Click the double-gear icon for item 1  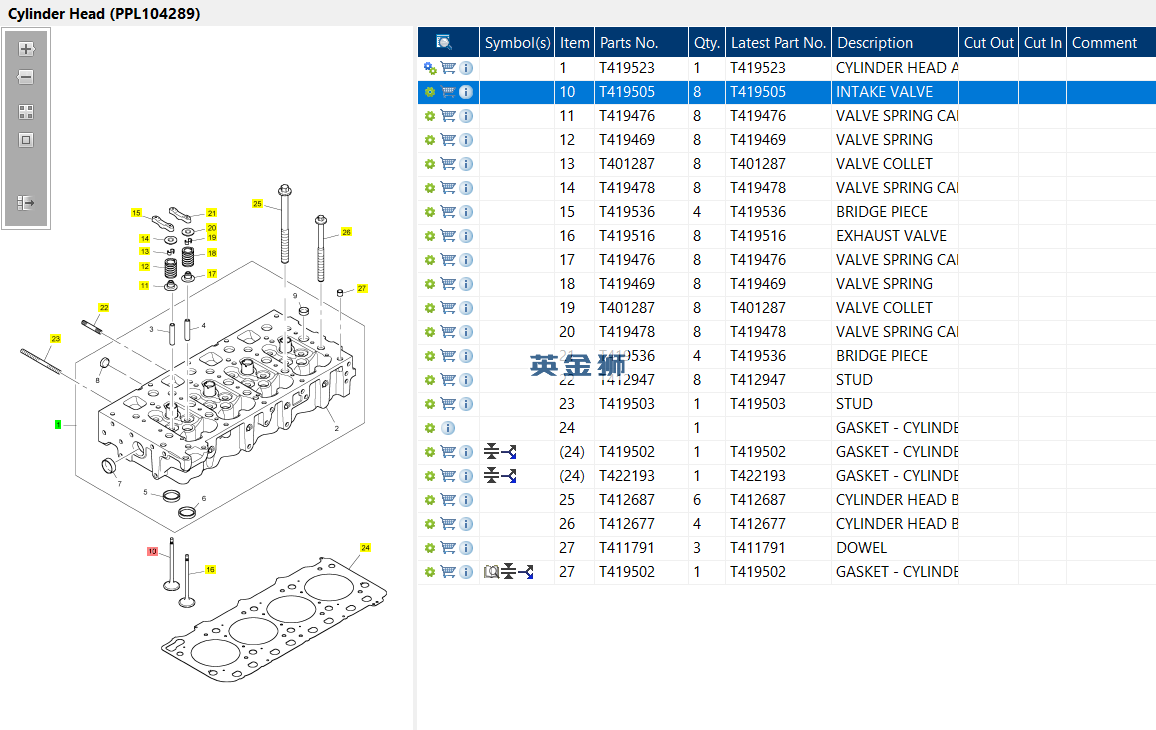(x=430, y=68)
